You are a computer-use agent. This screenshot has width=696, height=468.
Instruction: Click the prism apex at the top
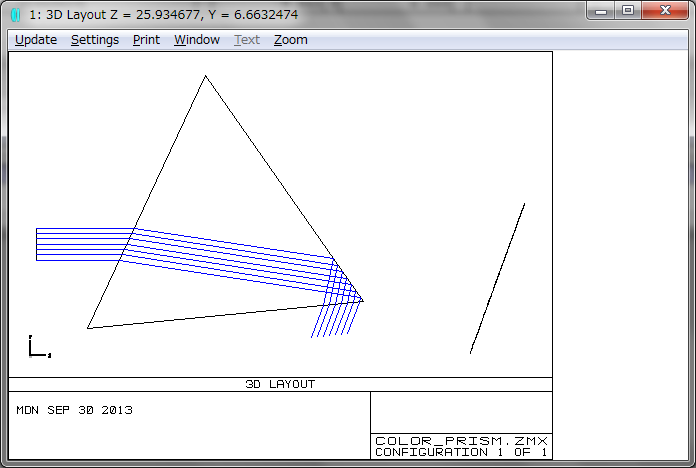205,76
